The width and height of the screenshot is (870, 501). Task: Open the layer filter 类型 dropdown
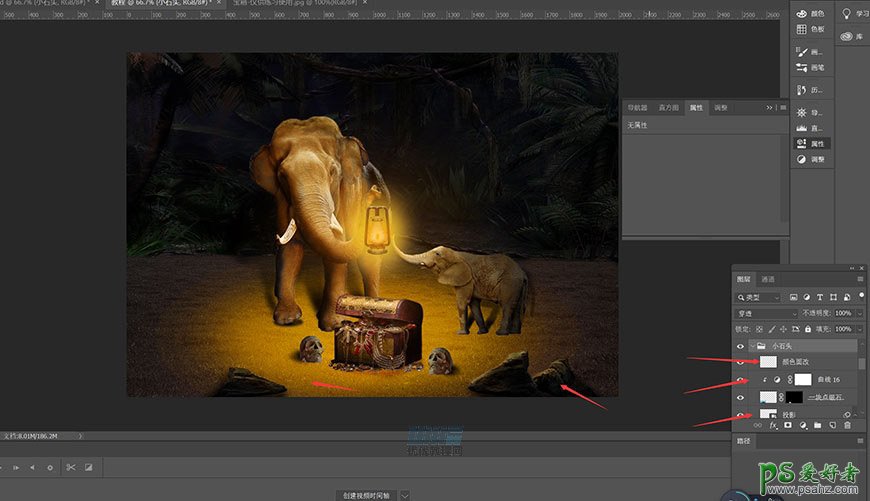point(759,297)
